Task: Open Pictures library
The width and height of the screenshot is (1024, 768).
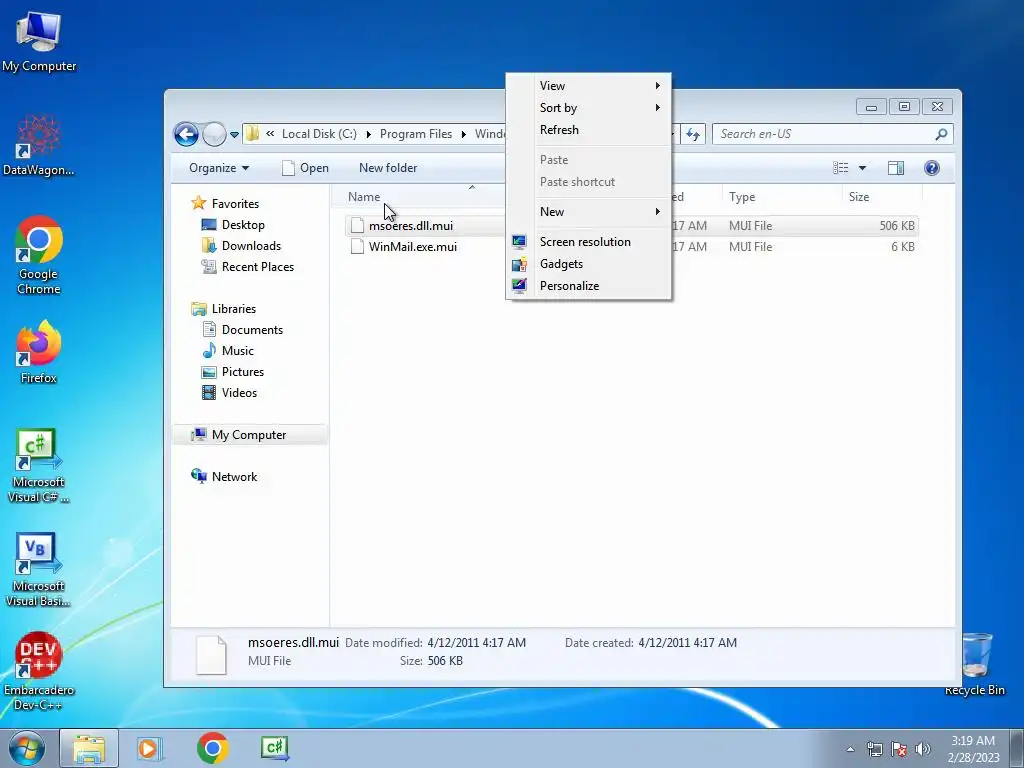Action: [233, 372]
